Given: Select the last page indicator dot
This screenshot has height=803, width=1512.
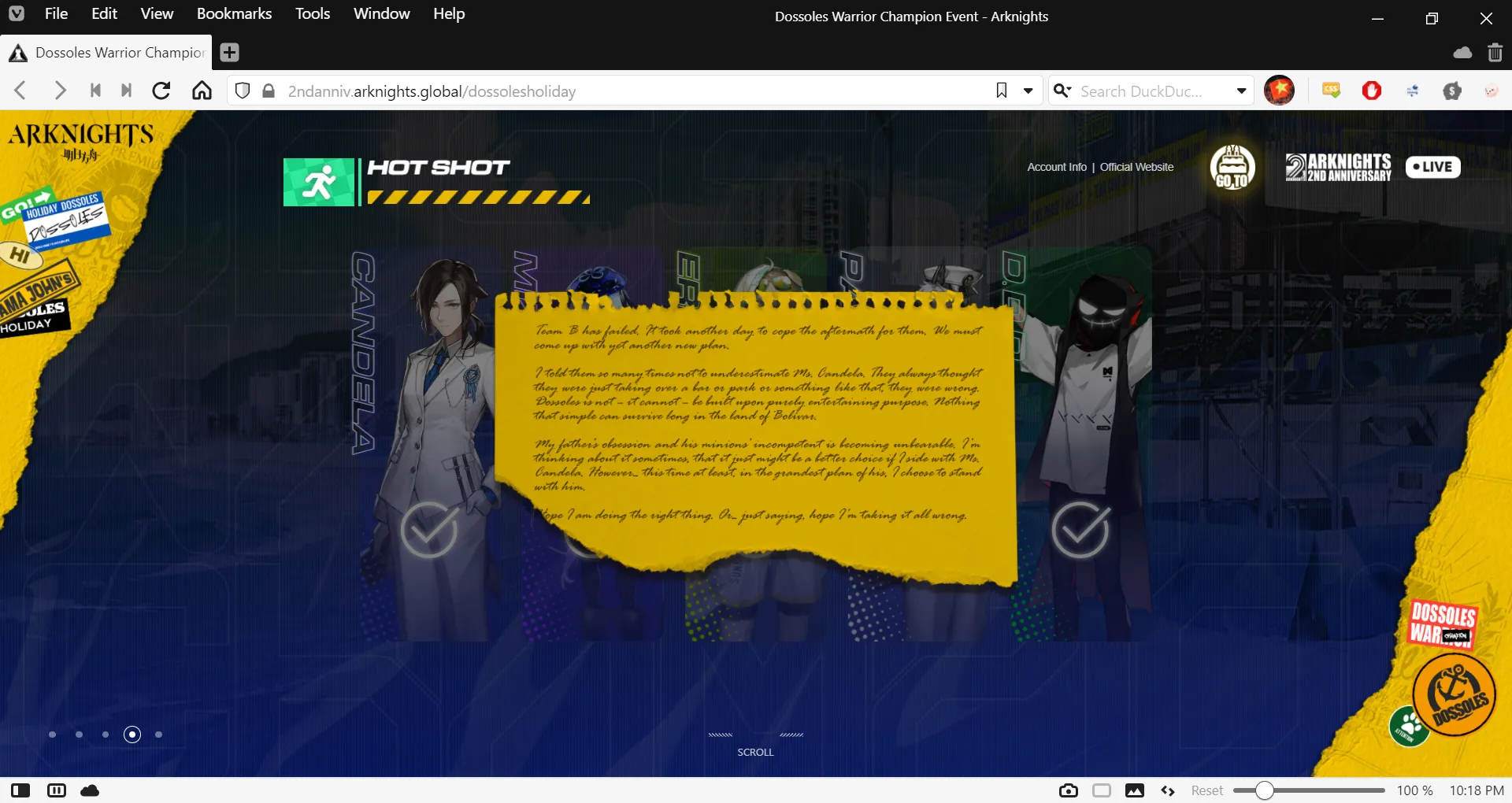Looking at the screenshot, I should 159,735.
